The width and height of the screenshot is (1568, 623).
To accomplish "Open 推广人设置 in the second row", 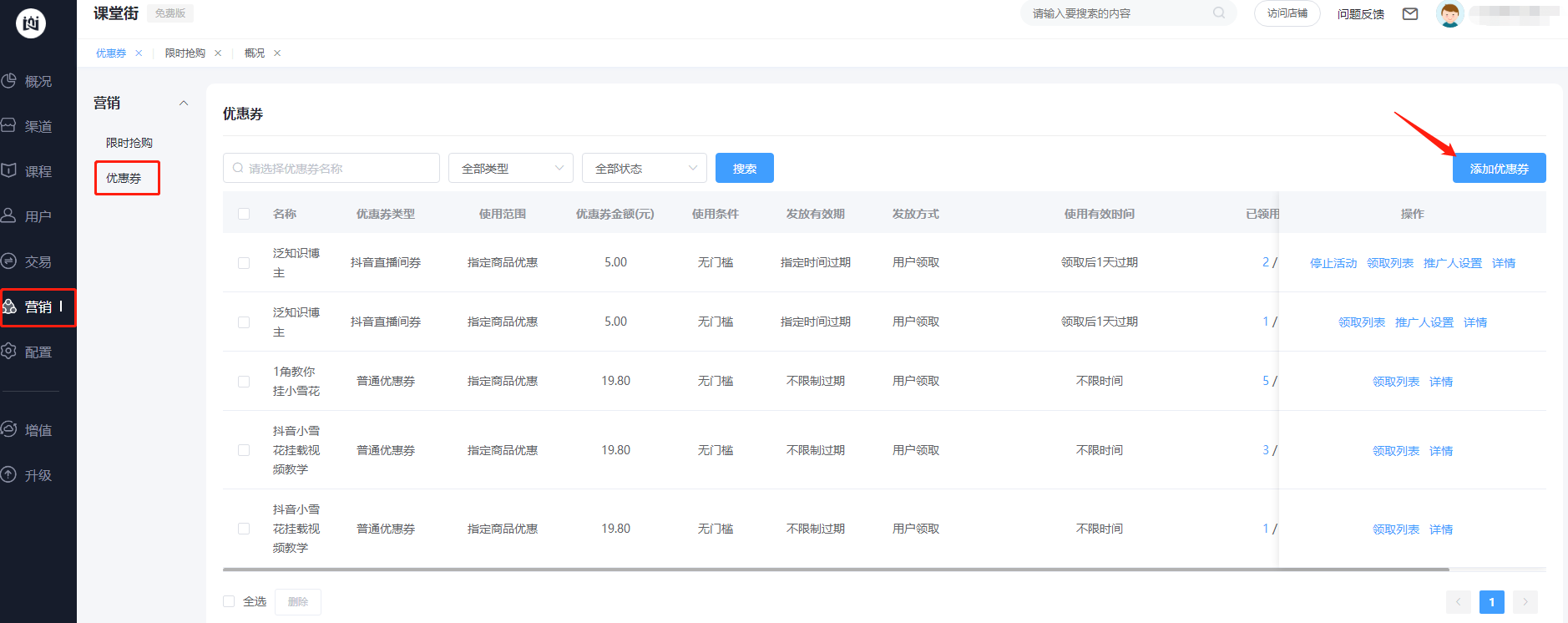I will coord(1424,322).
